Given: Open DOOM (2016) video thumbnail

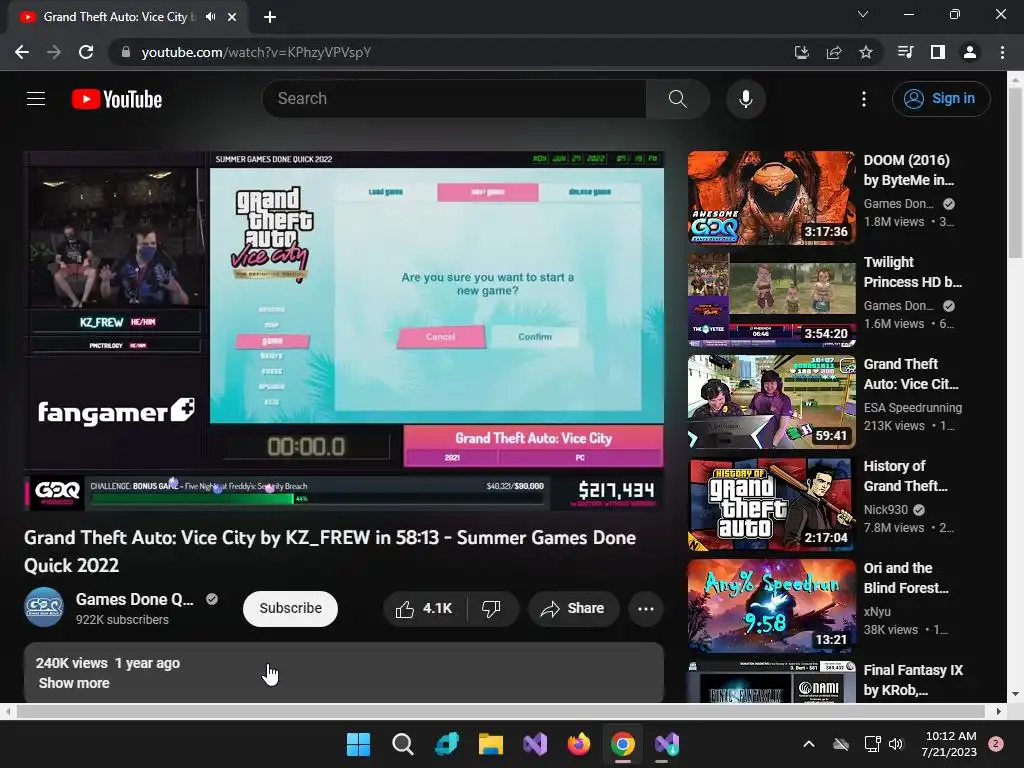Looking at the screenshot, I should 771,198.
